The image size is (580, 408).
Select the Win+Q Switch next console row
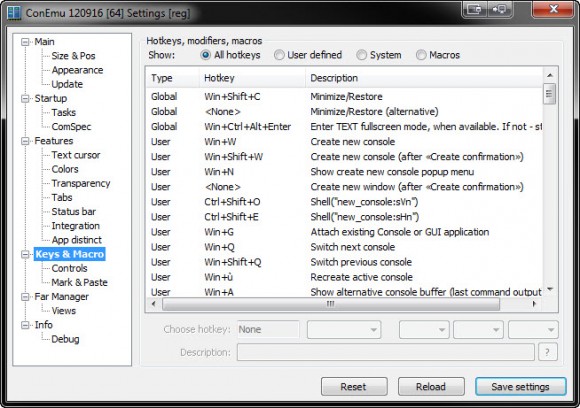(344, 247)
